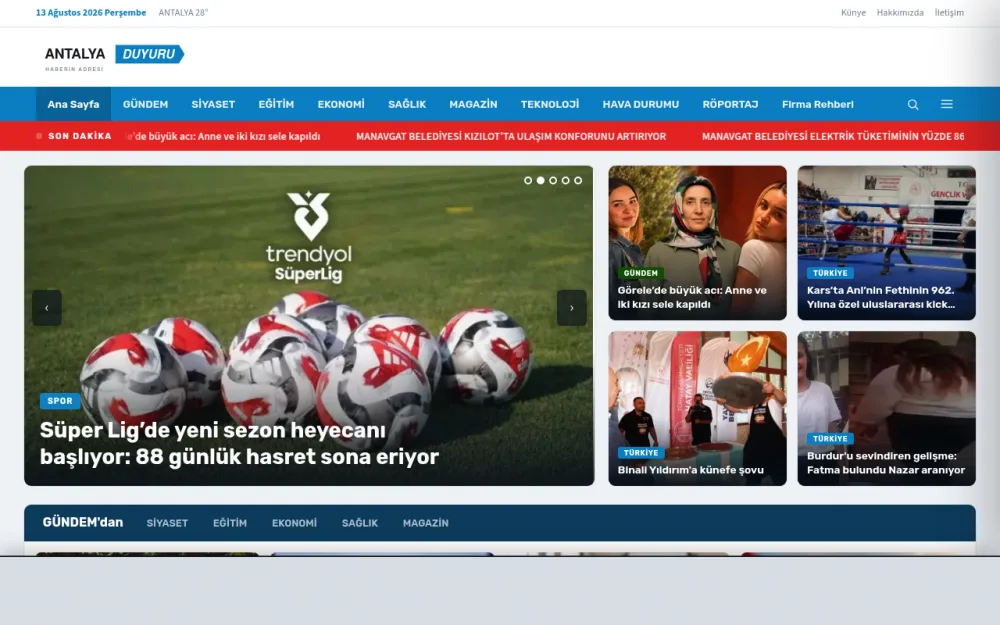Select the GÜNDEM'dan section heading
This screenshot has height=625, width=1000.
pyautogui.click(x=83, y=522)
